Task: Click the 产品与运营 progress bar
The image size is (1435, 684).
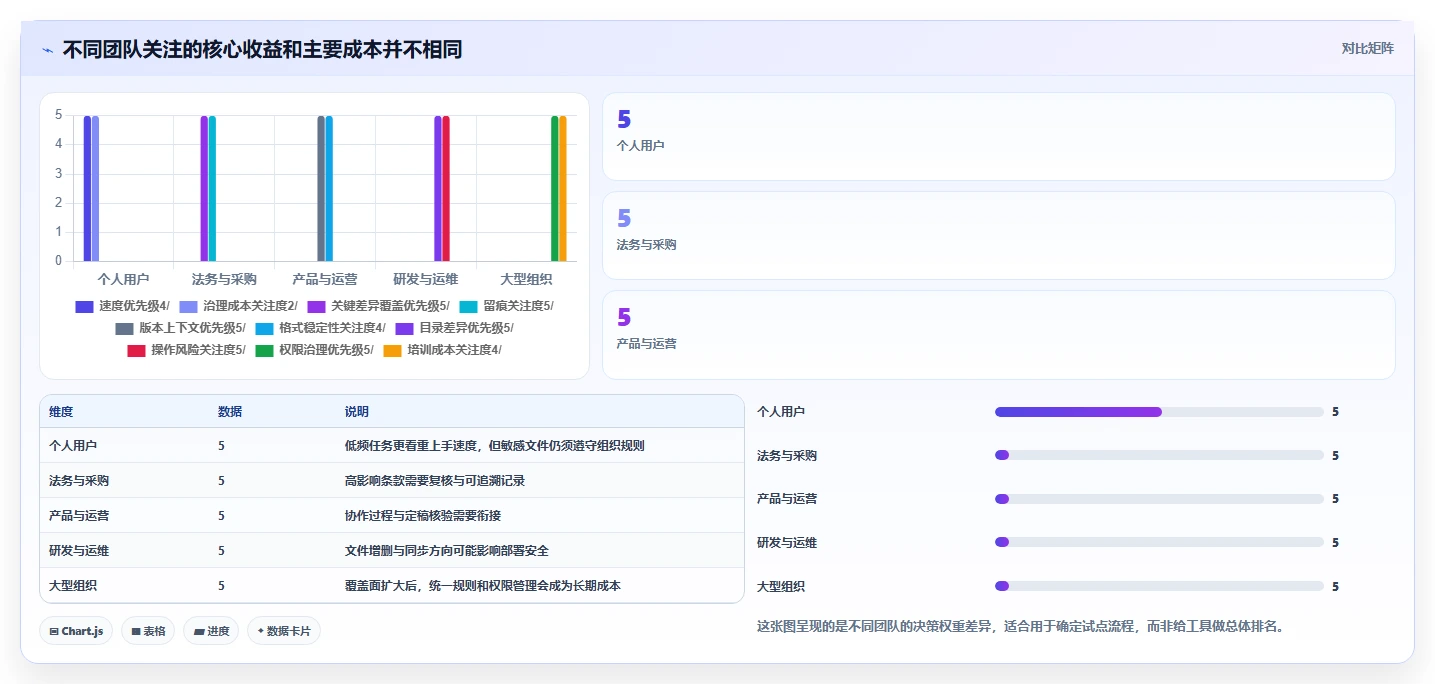Action: [x=1159, y=499]
